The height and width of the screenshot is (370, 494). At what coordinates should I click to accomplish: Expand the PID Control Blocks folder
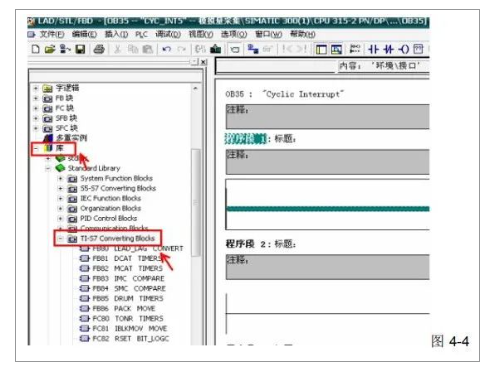[60, 218]
